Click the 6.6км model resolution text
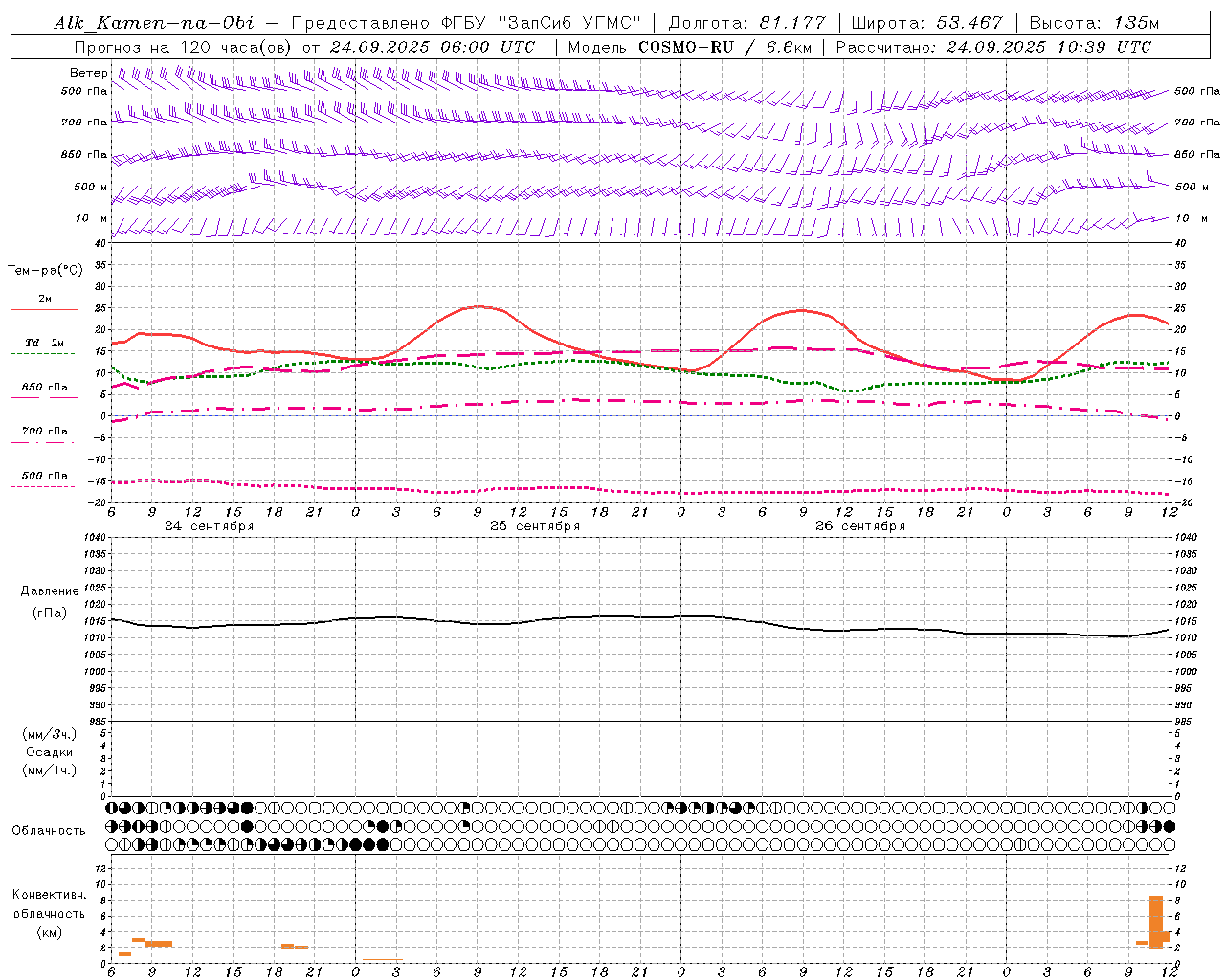This screenshot has height=980, width=1225. (787, 47)
